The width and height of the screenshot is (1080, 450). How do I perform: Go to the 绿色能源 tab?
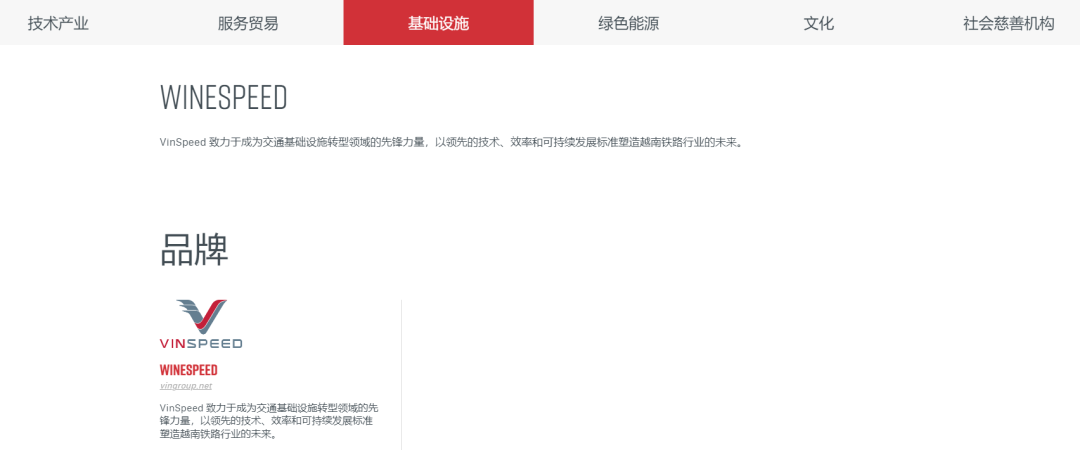[x=628, y=23]
